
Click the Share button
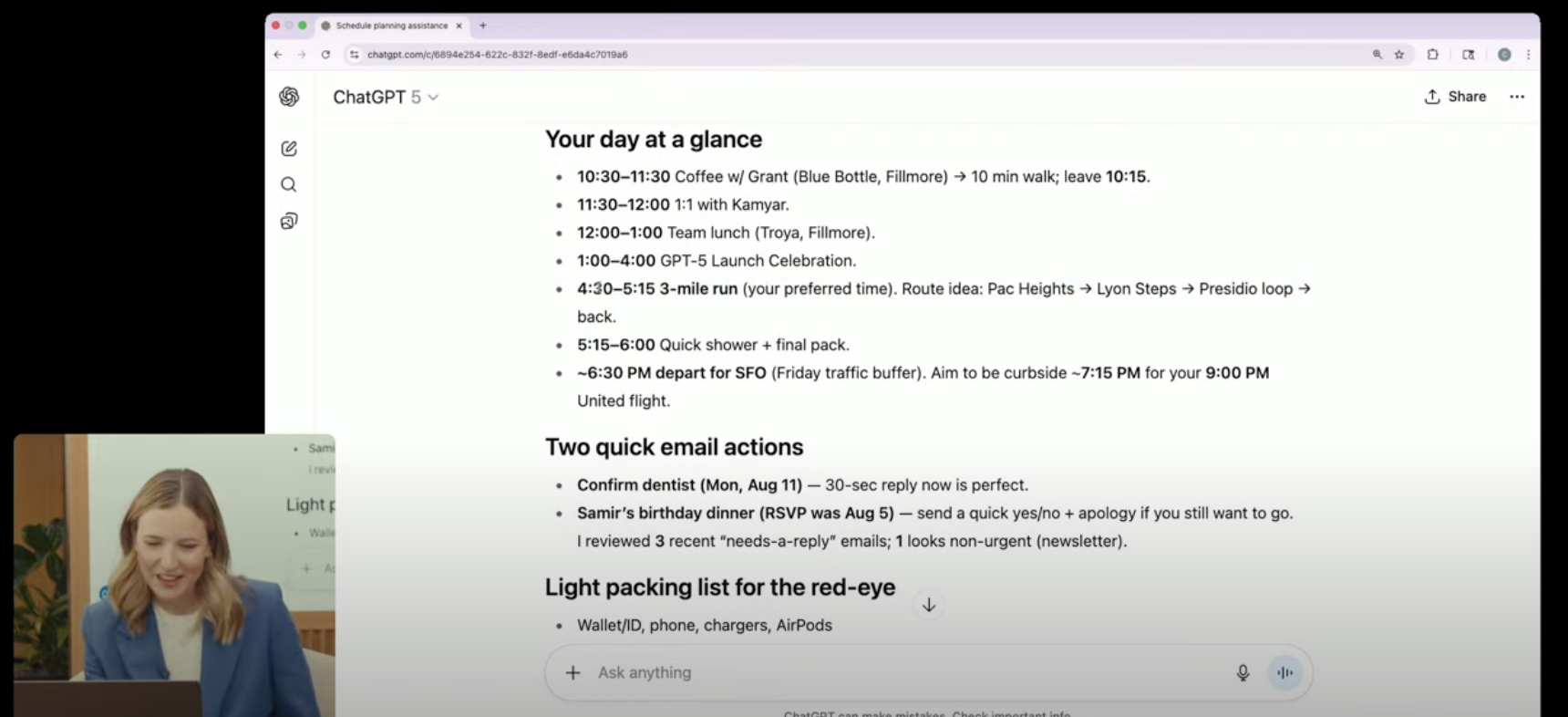[1456, 97]
